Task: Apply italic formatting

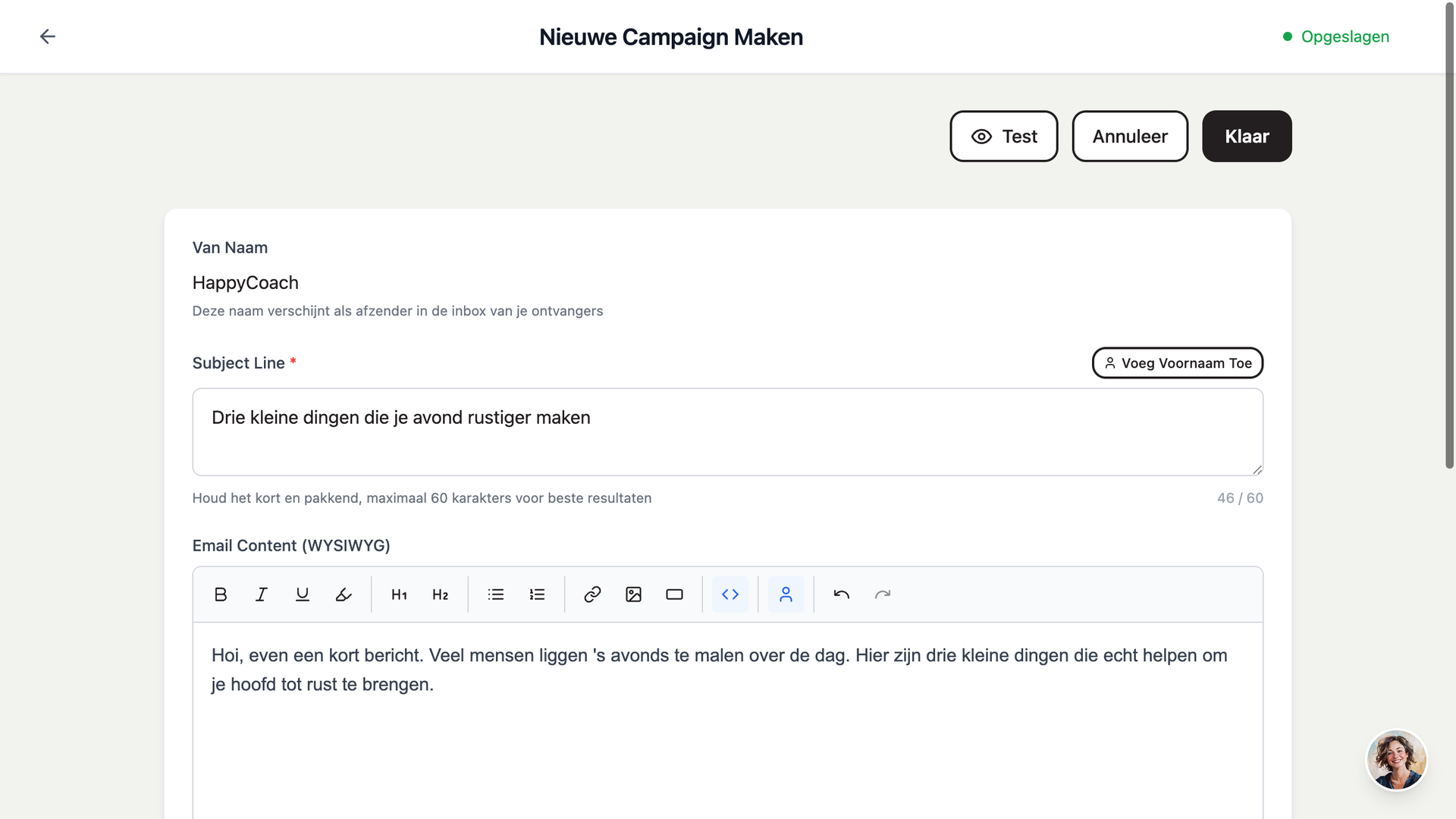Action: point(262,595)
